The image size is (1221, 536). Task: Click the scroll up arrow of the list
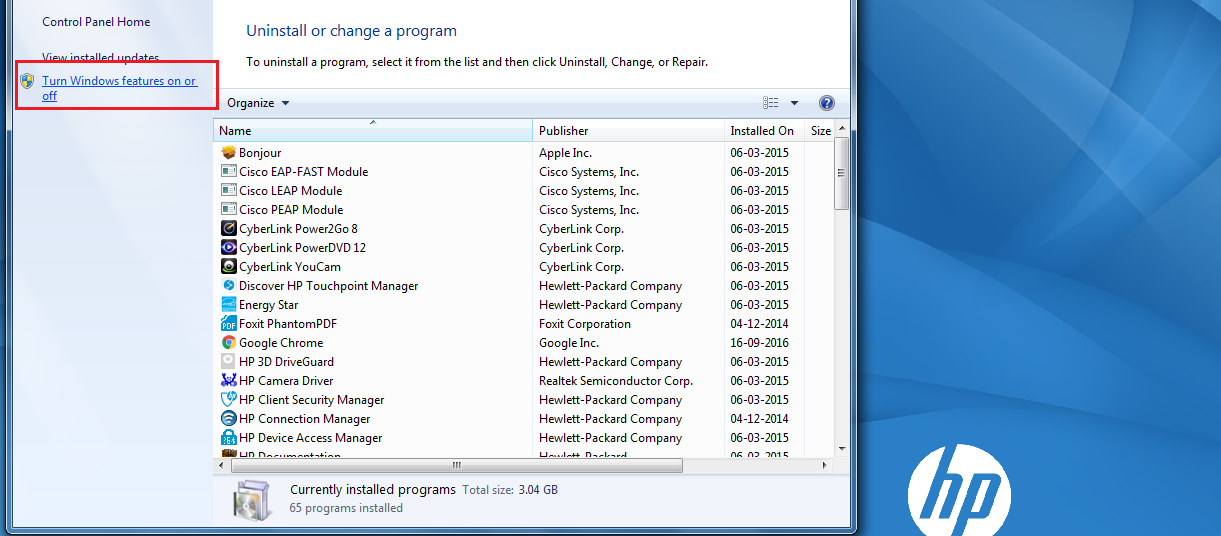(x=842, y=129)
